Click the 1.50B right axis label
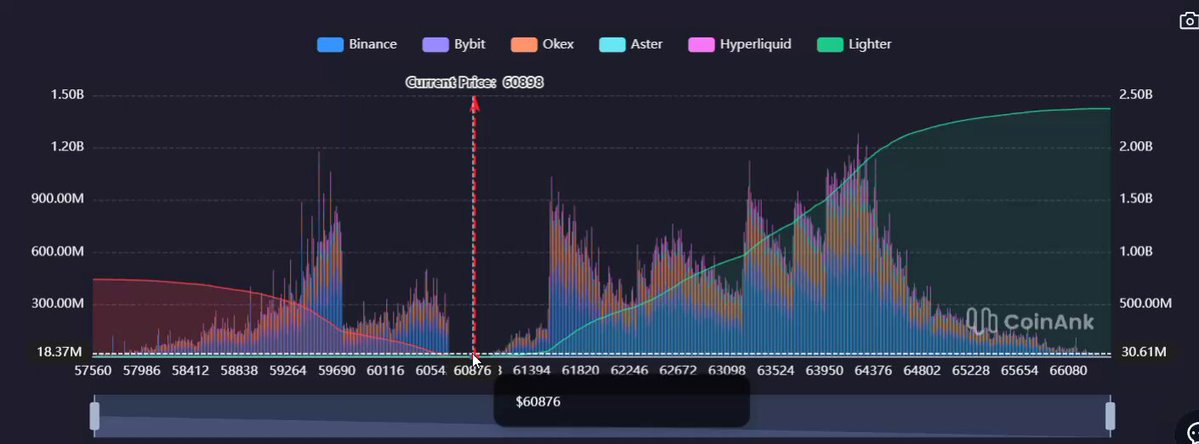Viewport: 1199px width, 444px height. click(x=1136, y=199)
